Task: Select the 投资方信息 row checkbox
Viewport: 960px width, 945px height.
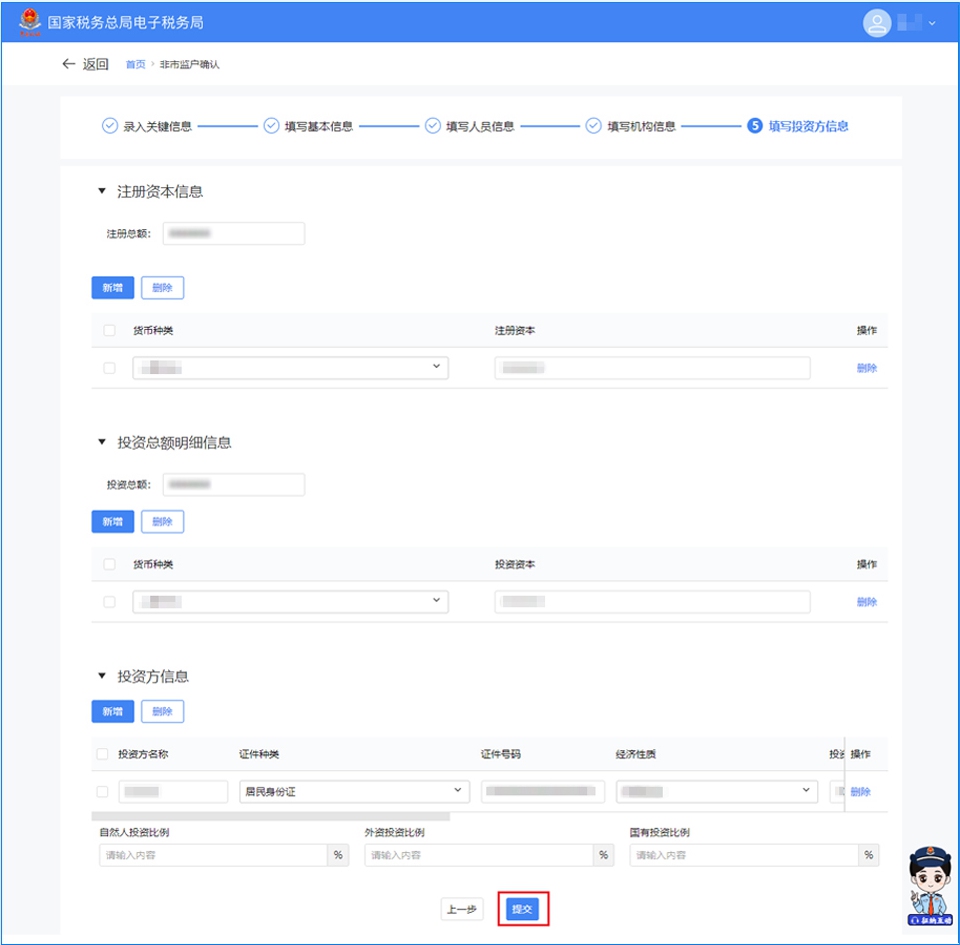Action: pyautogui.click(x=102, y=792)
